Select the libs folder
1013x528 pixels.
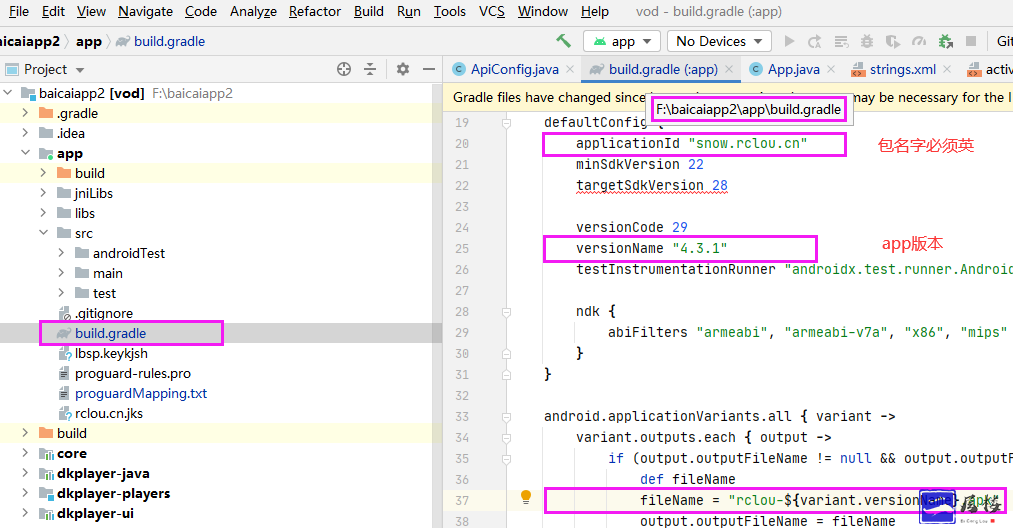point(85,213)
